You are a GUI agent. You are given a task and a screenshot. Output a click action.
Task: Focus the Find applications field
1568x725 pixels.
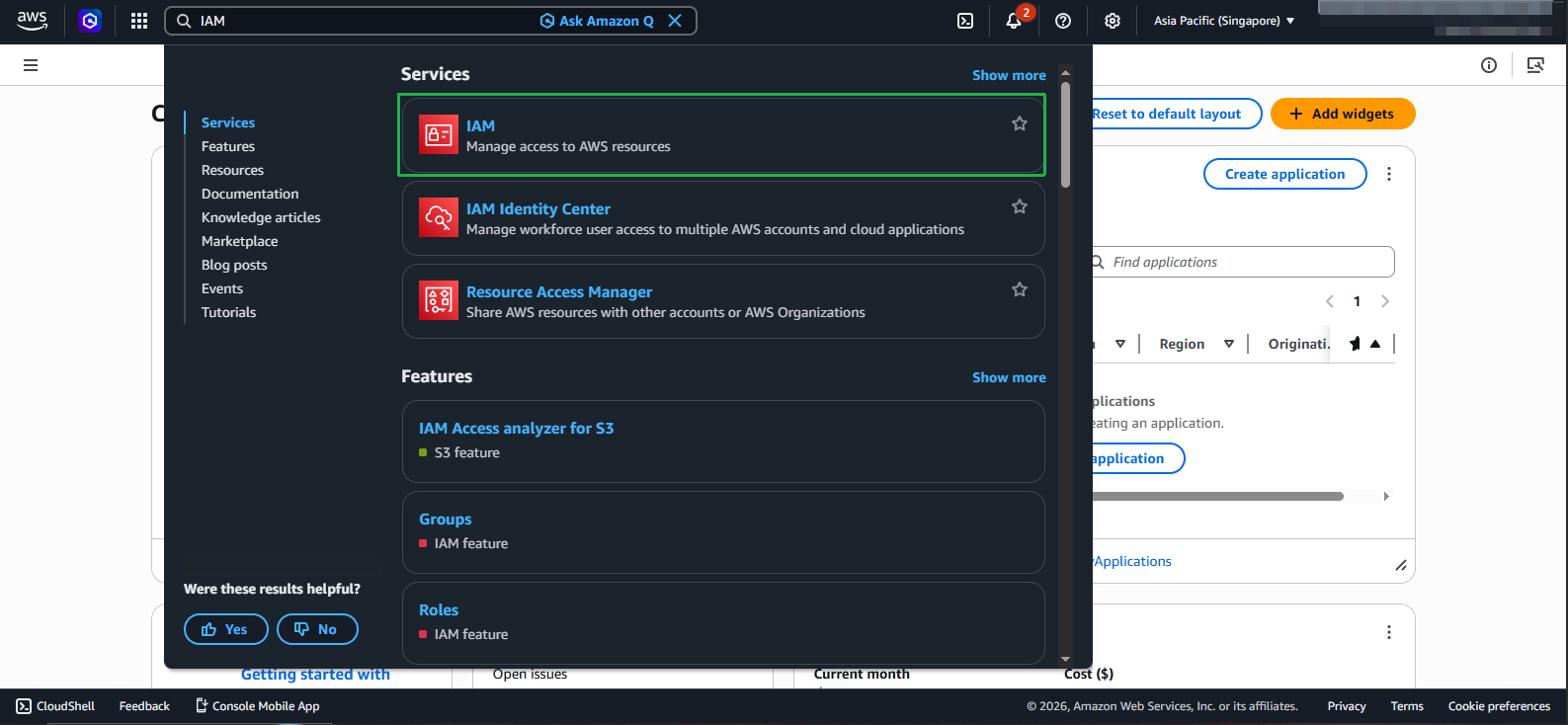(1243, 262)
